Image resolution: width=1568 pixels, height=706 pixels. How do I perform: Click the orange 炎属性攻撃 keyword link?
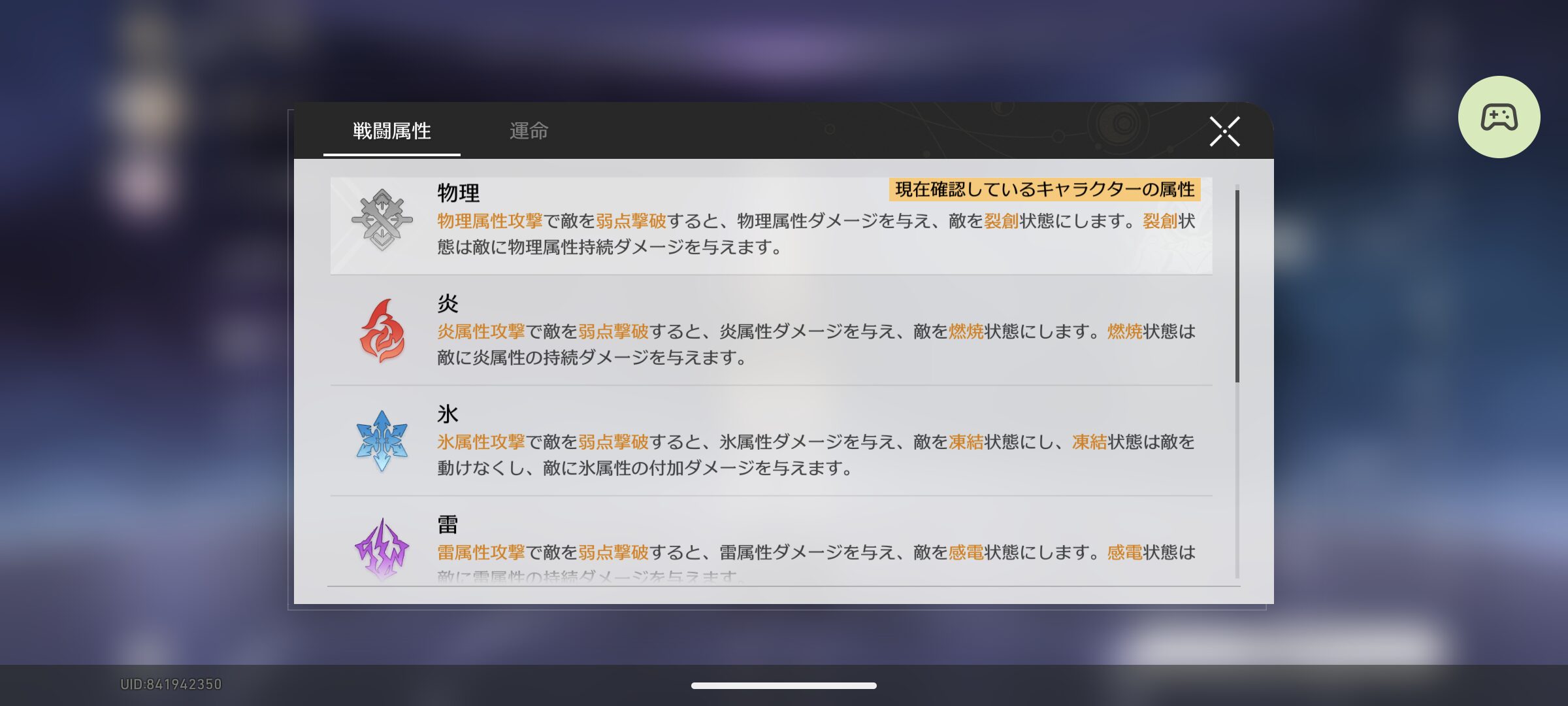(x=481, y=331)
